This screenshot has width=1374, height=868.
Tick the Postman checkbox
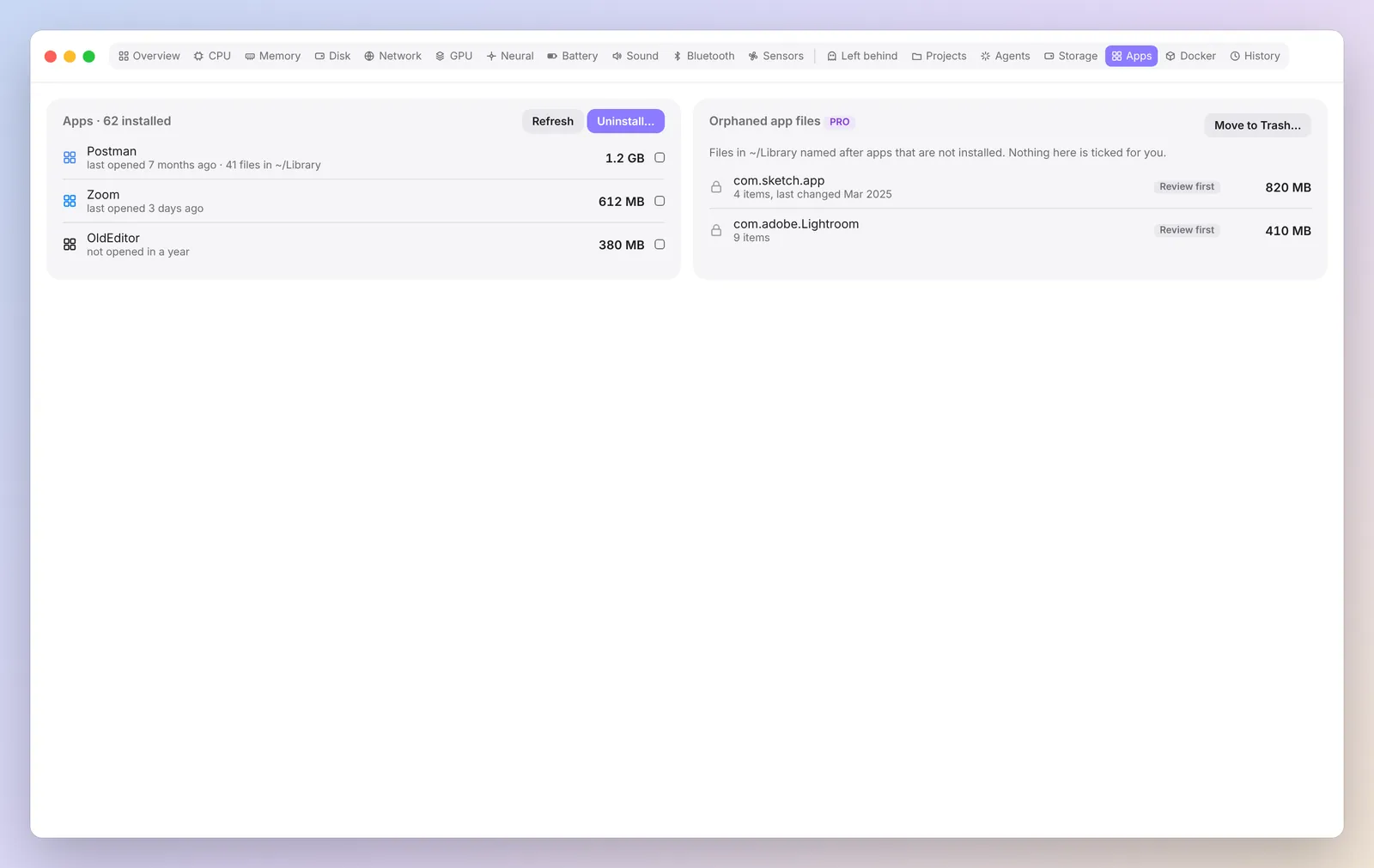660,158
